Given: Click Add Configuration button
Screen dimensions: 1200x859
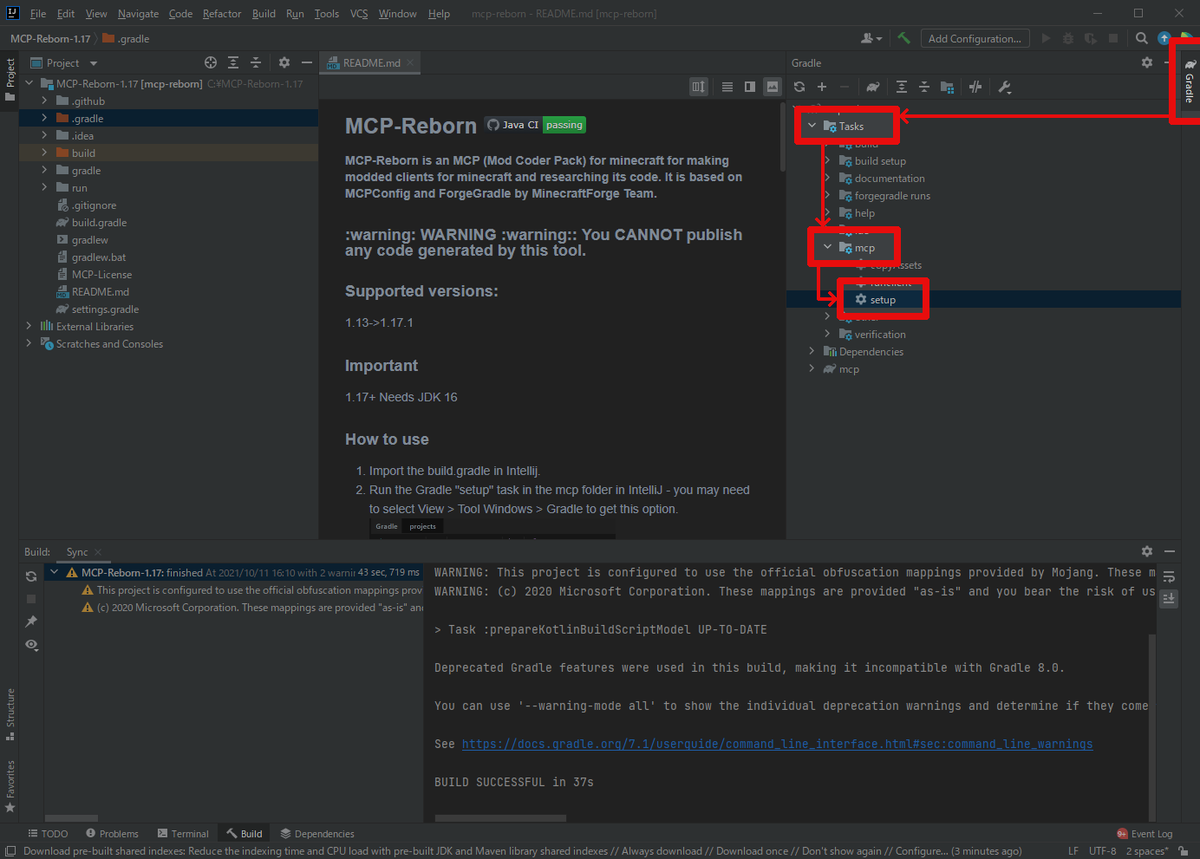Looking at the screenshot, I should click(x=974, y=38).
